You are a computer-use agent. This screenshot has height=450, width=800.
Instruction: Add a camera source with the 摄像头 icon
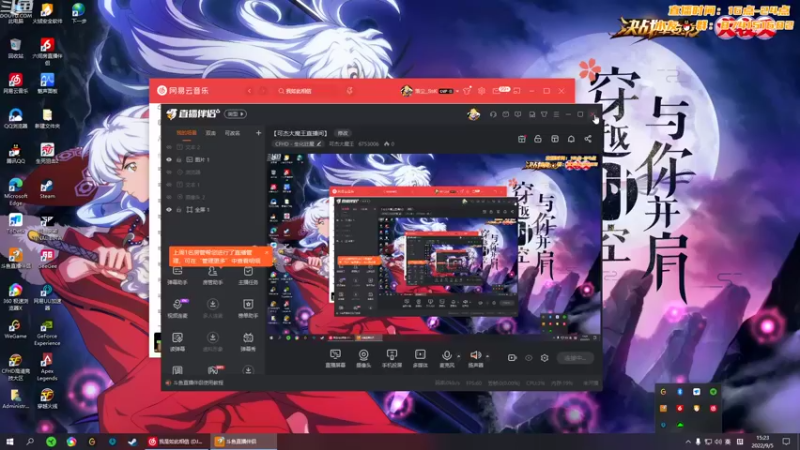363,355
